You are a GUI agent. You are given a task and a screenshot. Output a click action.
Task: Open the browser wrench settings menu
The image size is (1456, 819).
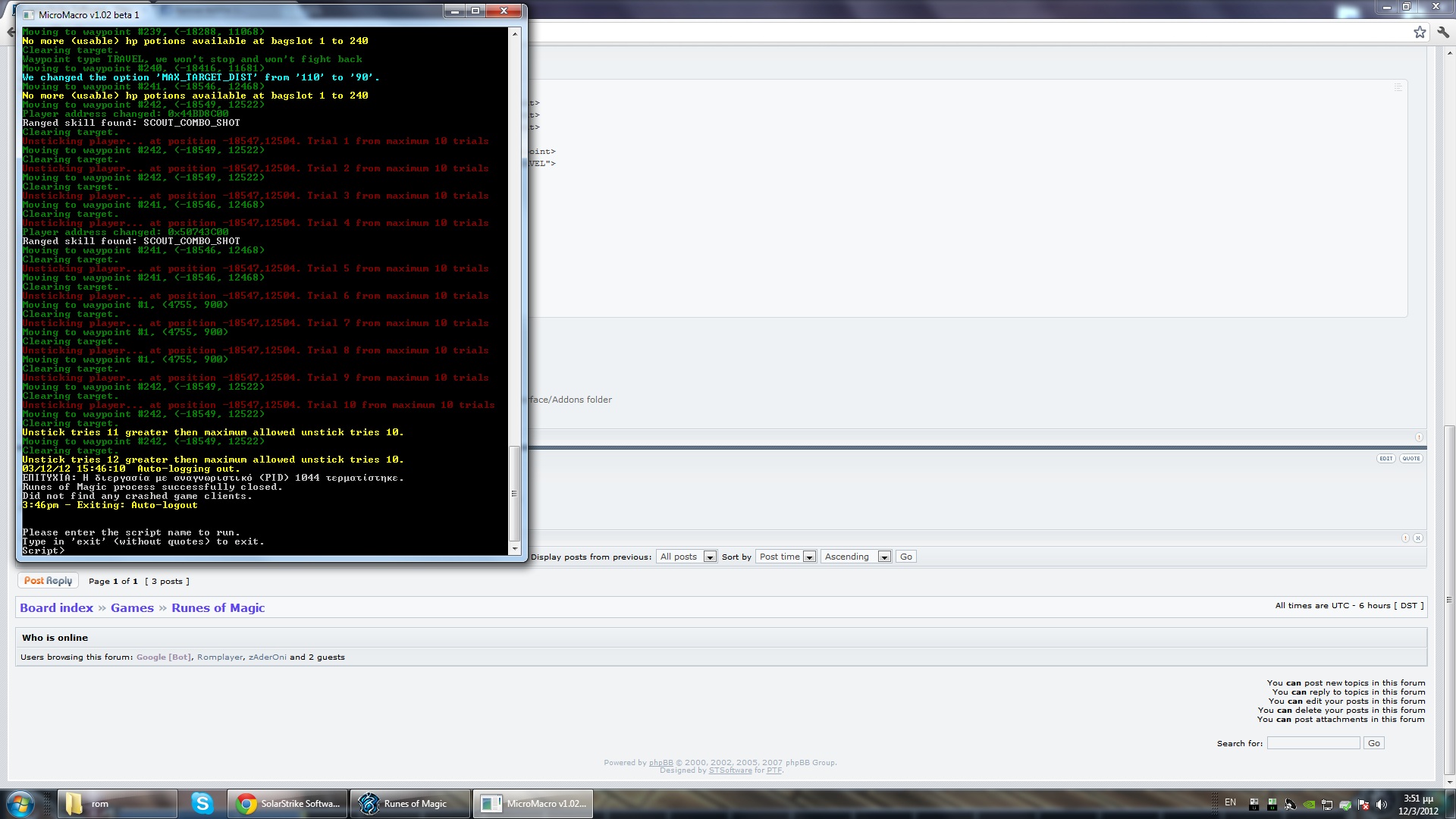coord(1443,32)
